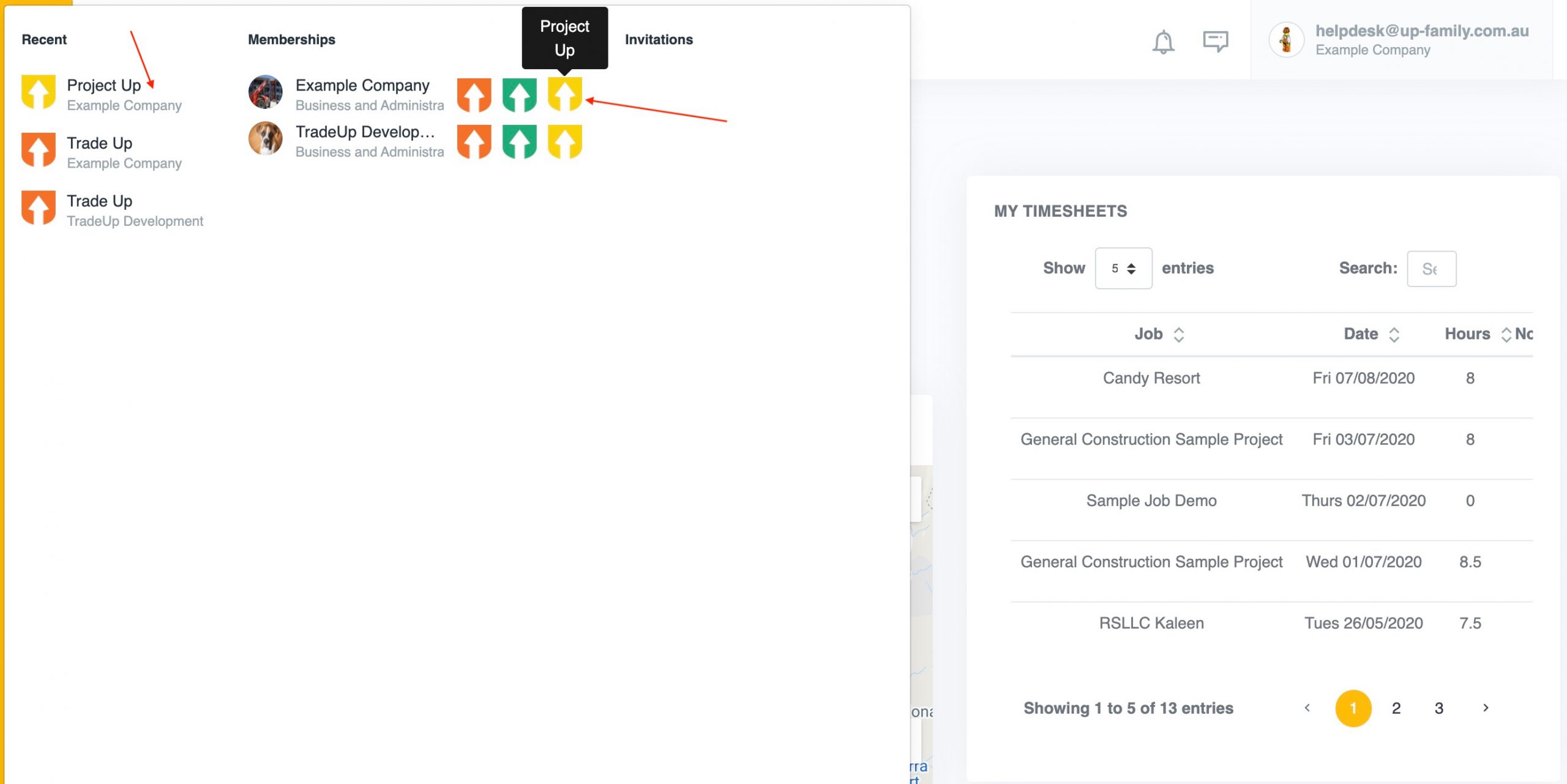The image size is (1567, 784).
Task: Click yellow Project Up icon for Example Company membership
Action: pyautogui.click(x=565, y=95)
